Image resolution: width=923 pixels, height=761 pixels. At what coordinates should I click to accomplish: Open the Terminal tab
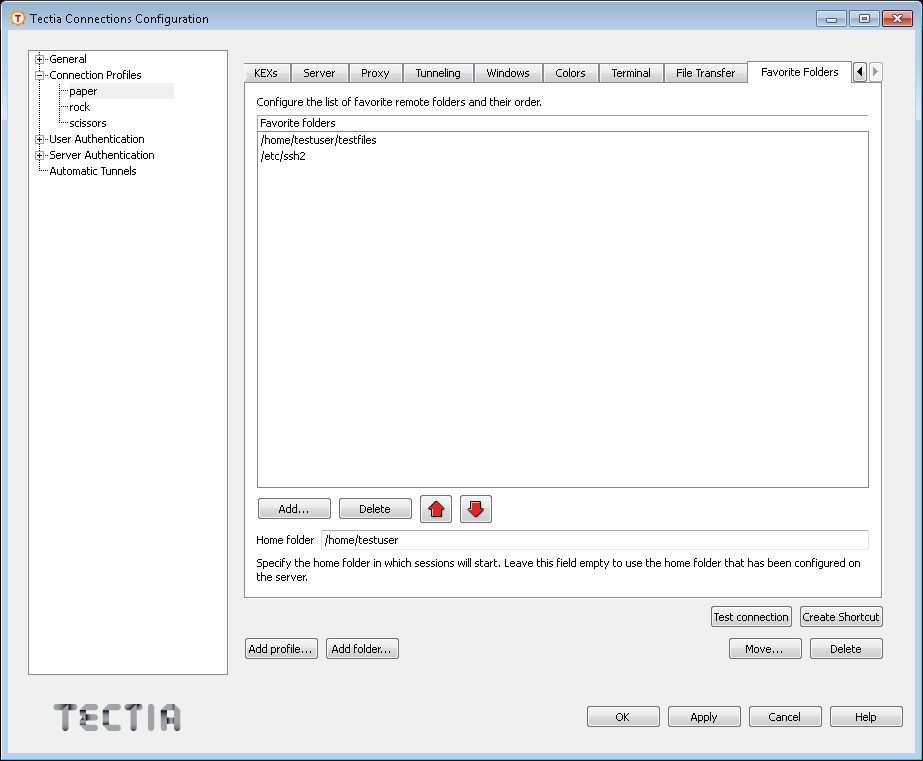click(630, 72)
